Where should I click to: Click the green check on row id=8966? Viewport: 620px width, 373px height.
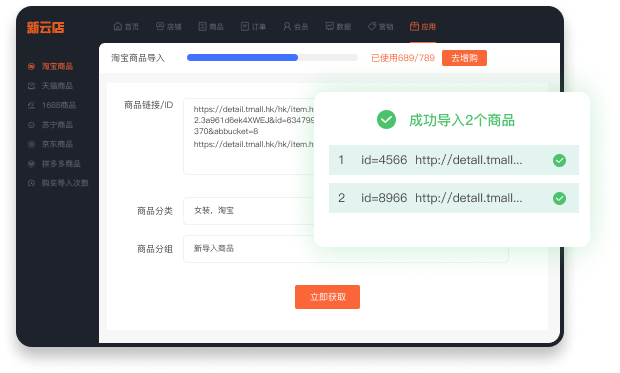point(559,198)
